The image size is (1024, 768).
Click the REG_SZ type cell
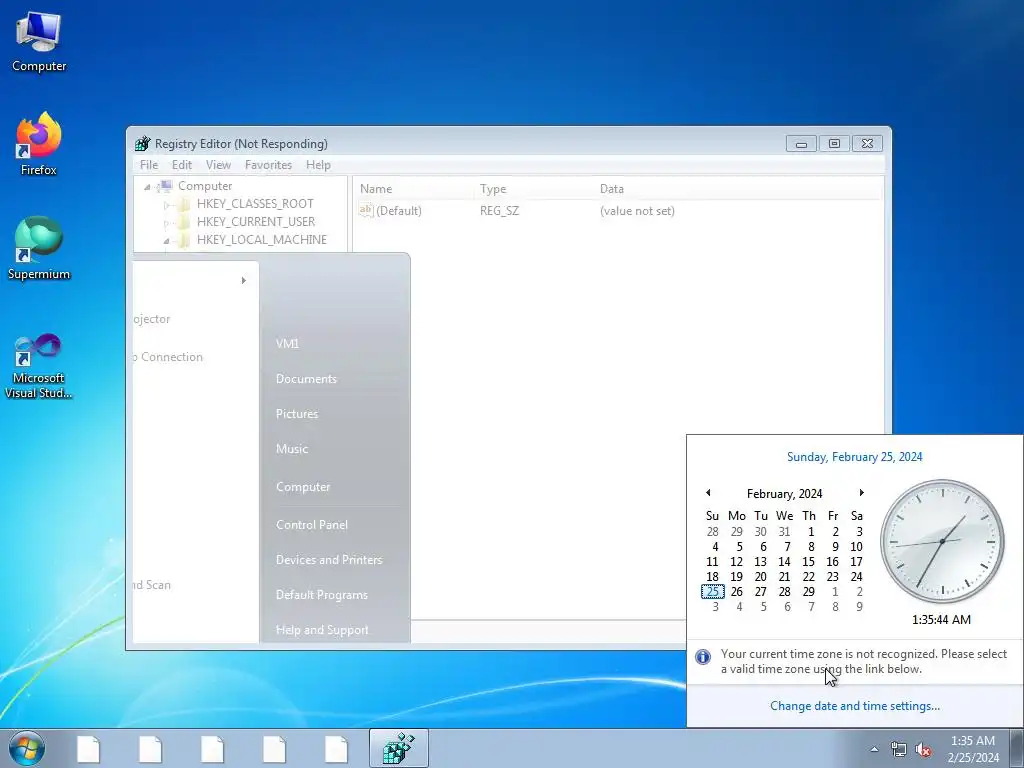point(500,211)
